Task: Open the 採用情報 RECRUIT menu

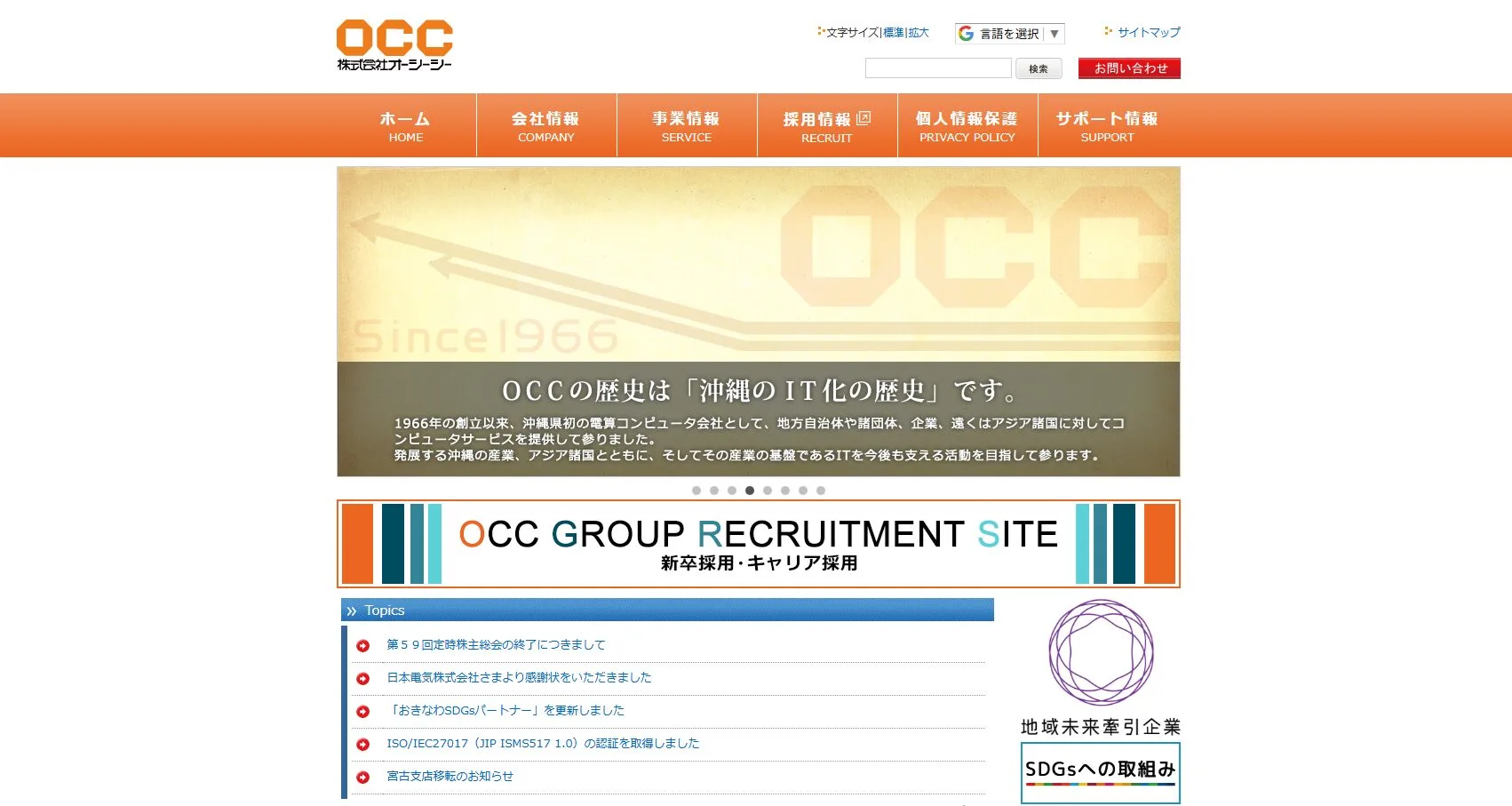Action: (826, 124)
